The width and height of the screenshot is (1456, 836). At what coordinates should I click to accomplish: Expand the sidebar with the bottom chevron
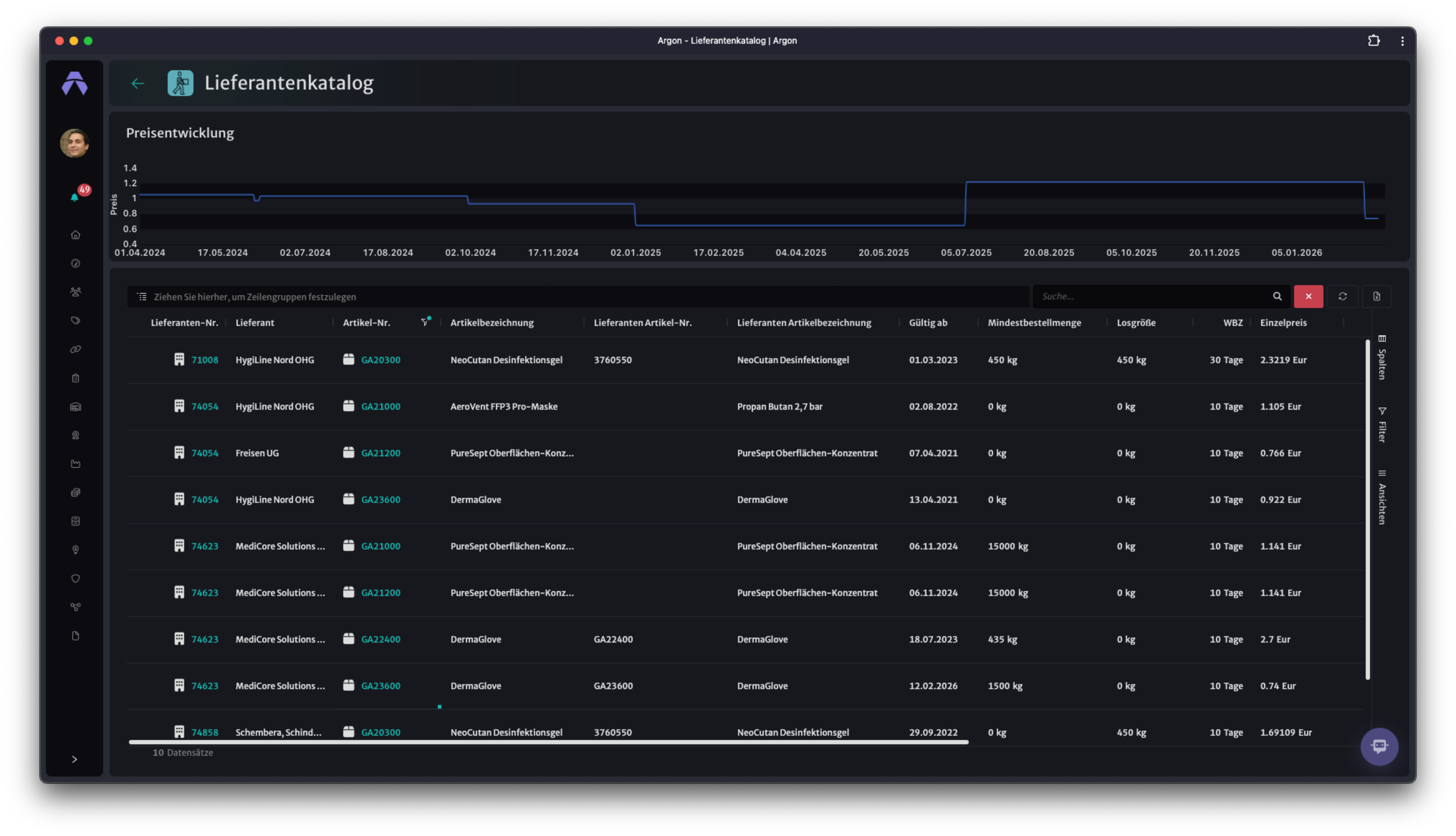[75, 759]
